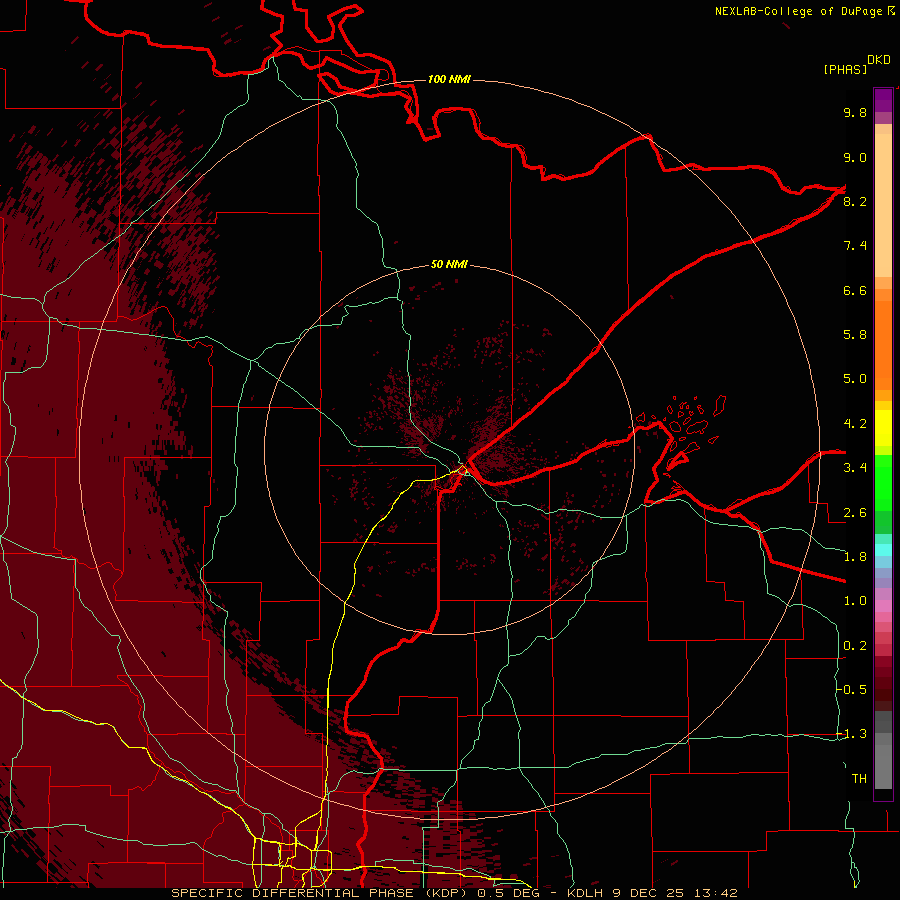Image resolution: width=900 pixels, height=900 pixels.
Task: Click the 100 NMI range ring label
Action: [x=449, y=79]
